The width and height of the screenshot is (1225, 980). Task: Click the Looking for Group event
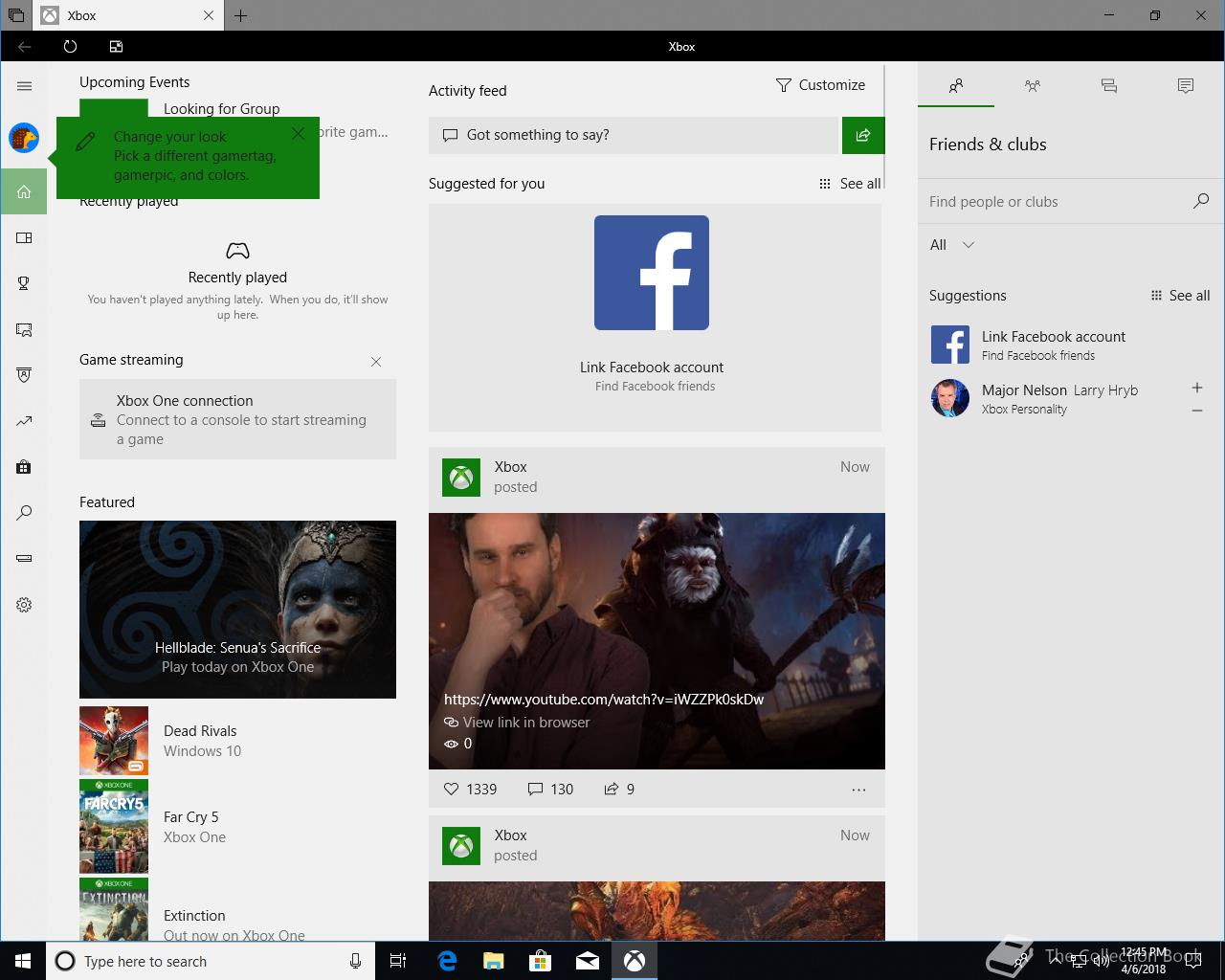[222, 109]
